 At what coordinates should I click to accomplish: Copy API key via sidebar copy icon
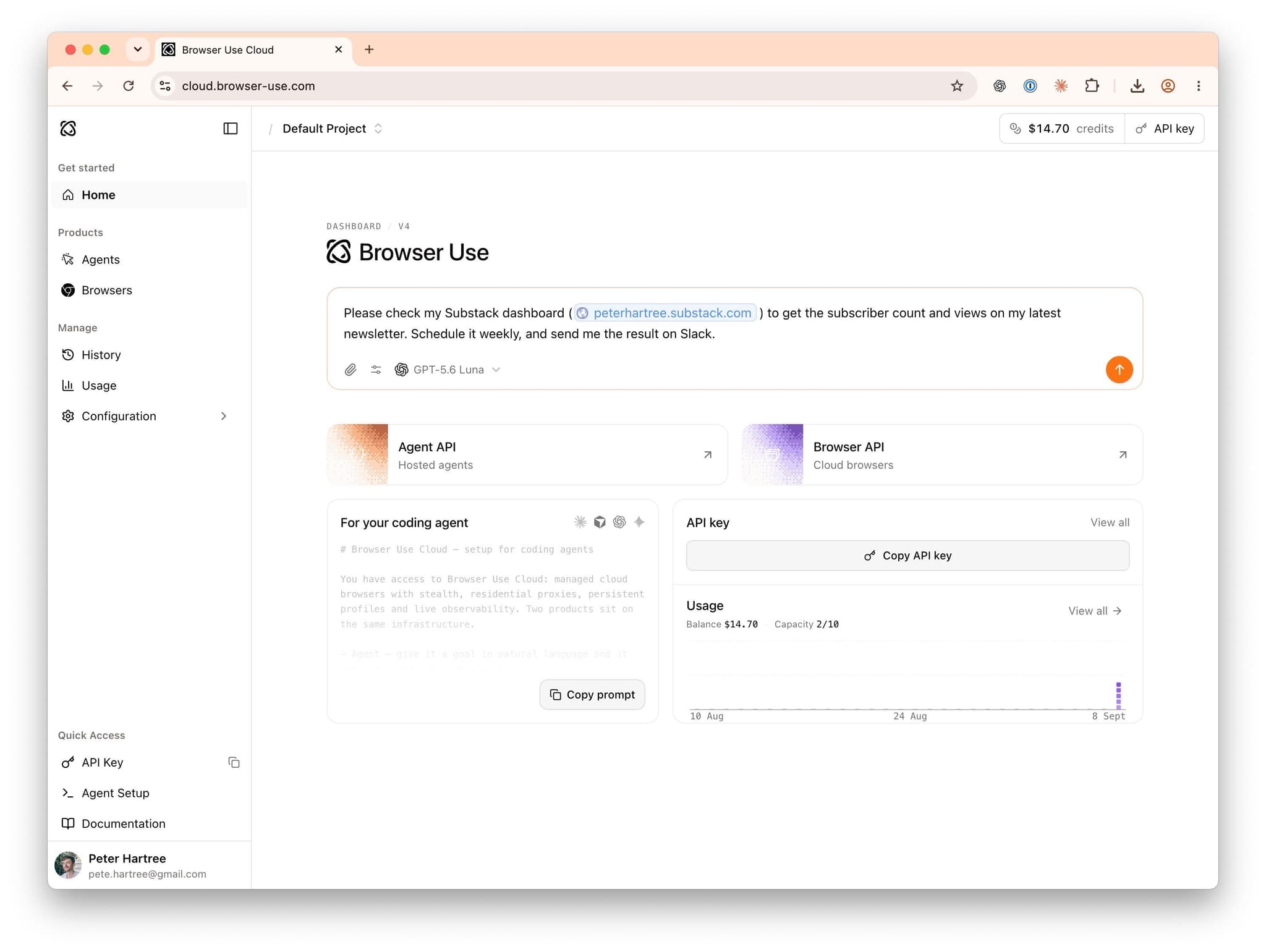pos(234,762)
